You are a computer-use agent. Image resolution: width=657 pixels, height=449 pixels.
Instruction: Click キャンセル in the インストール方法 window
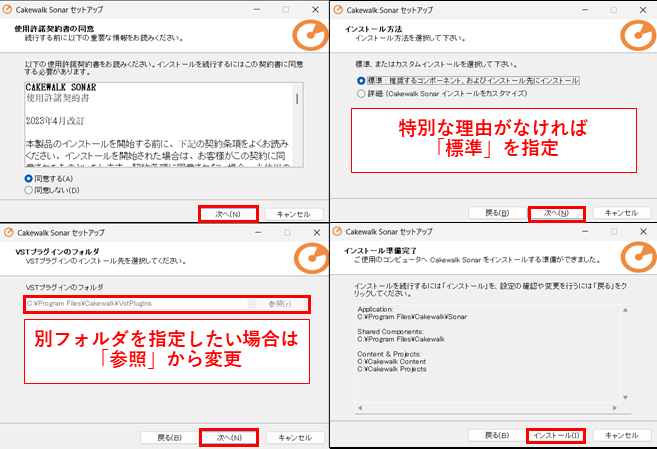[621, 213]
